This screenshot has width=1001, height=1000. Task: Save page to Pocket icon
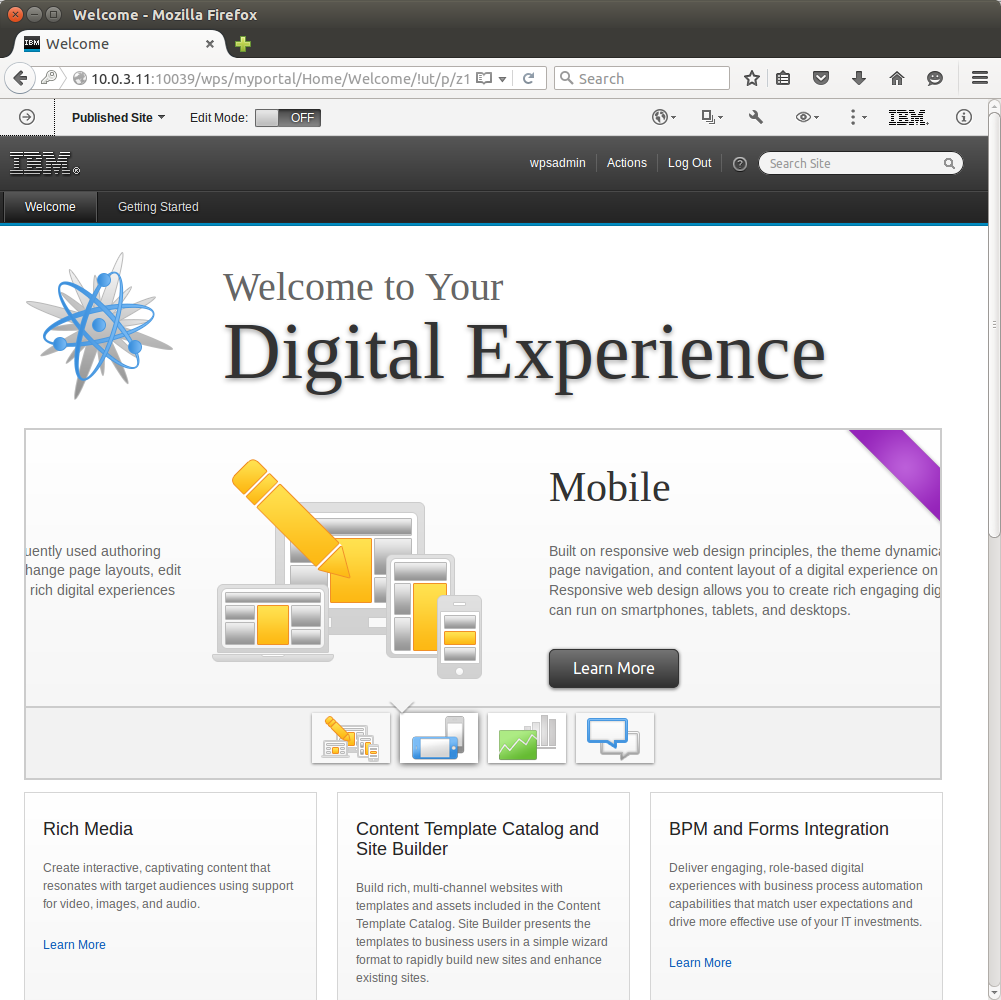(821, 79)
